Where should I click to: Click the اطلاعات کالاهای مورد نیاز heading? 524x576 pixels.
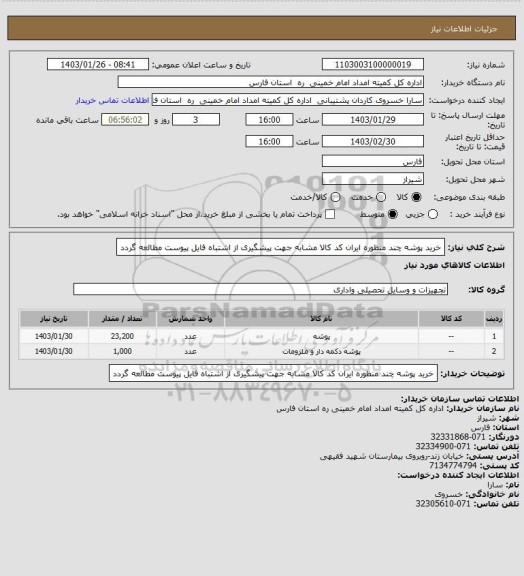click(x=455, y=265)
